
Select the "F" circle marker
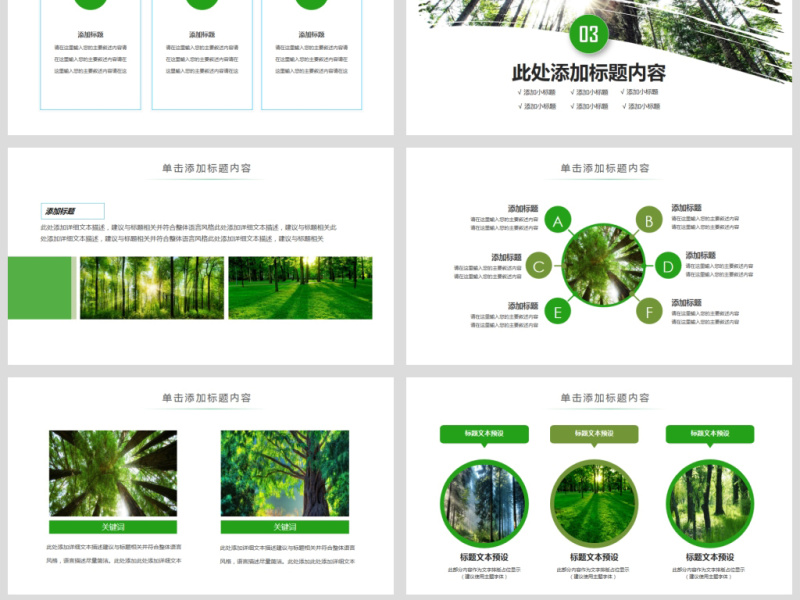coord(649,309)
